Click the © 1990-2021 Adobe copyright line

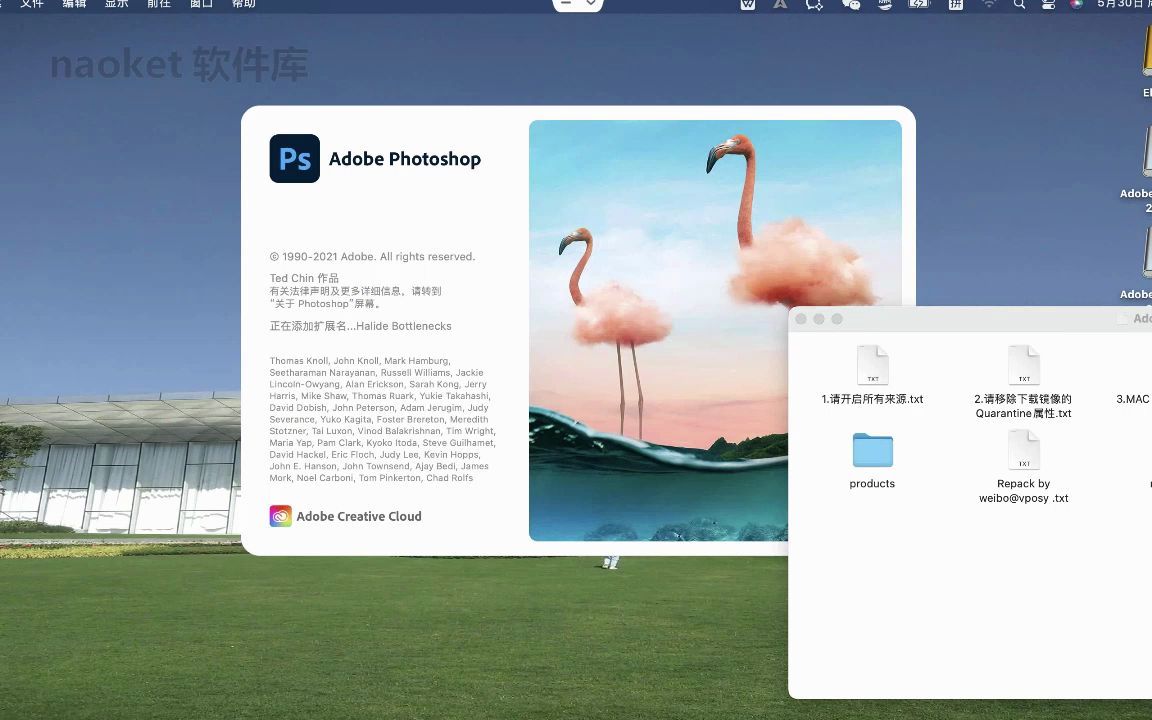(x=372, y=256)
